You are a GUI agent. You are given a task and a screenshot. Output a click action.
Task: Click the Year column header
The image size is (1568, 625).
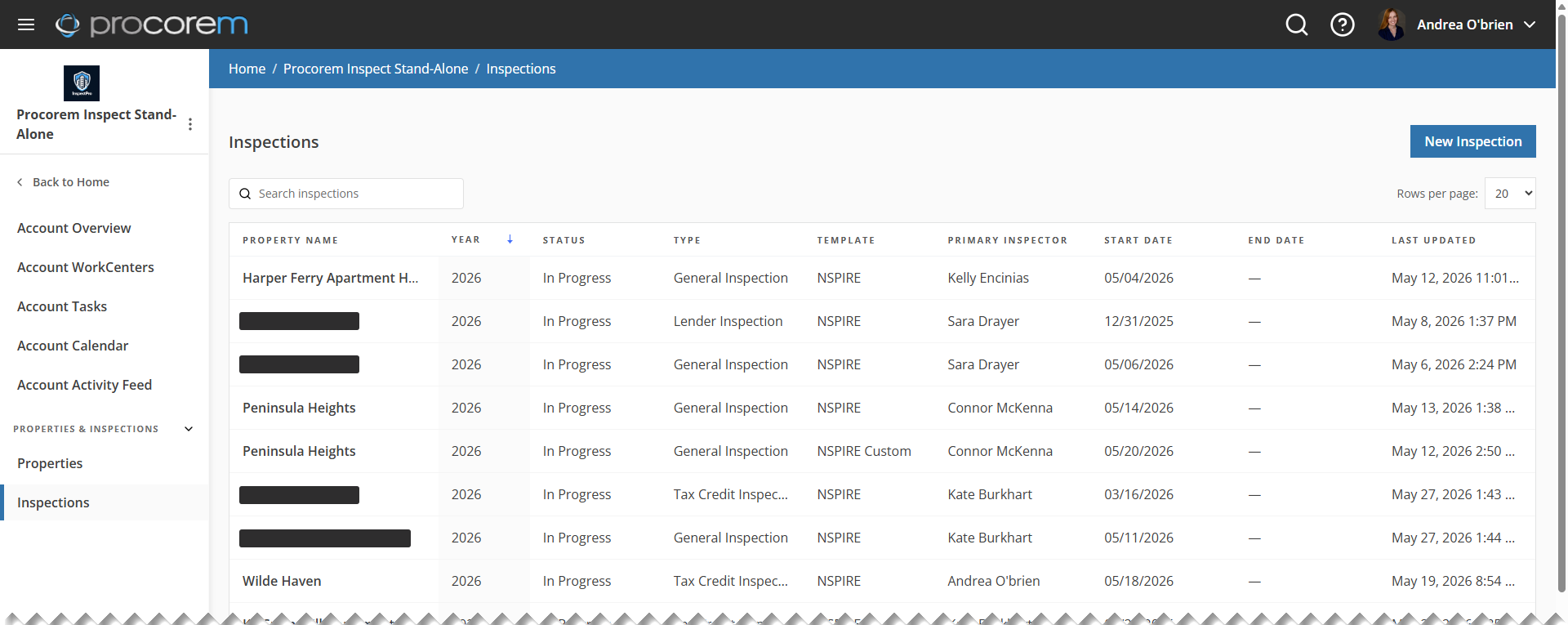coord(465,239)
